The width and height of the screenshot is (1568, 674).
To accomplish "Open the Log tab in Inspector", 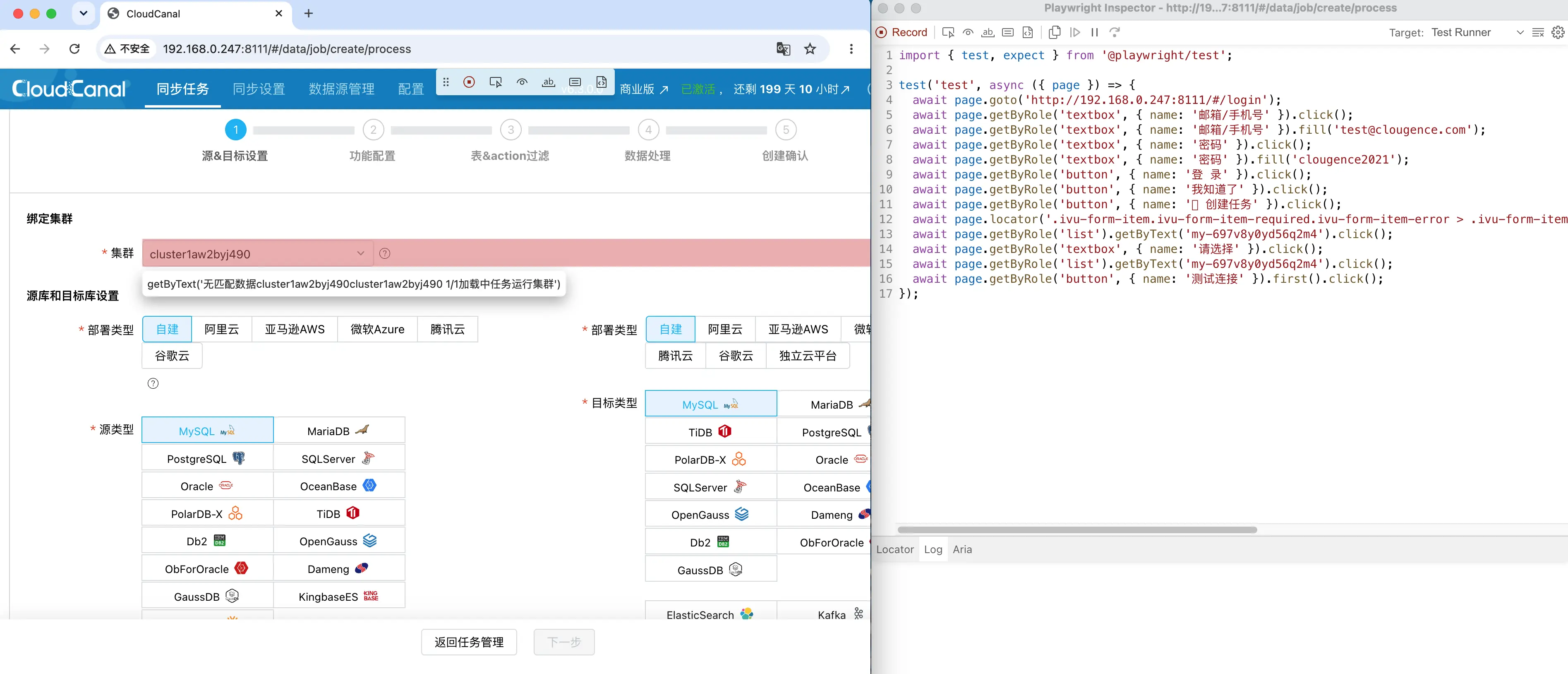I will [933, 549].
